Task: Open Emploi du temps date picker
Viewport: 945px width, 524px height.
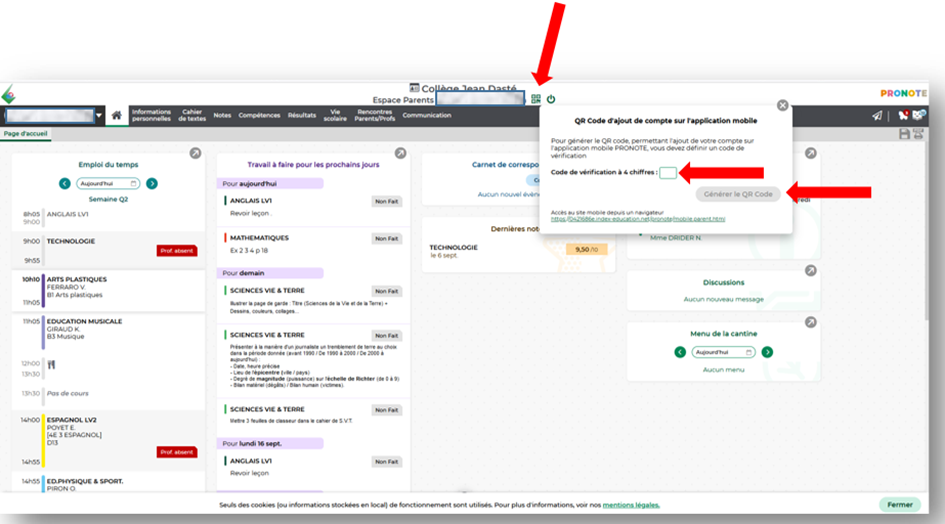Action: [x=108, y=183]
